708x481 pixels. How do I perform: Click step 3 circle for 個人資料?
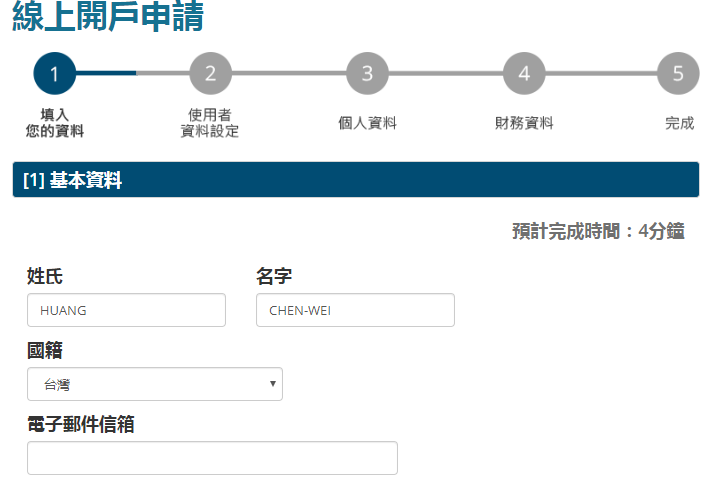(x=367, y=73)
